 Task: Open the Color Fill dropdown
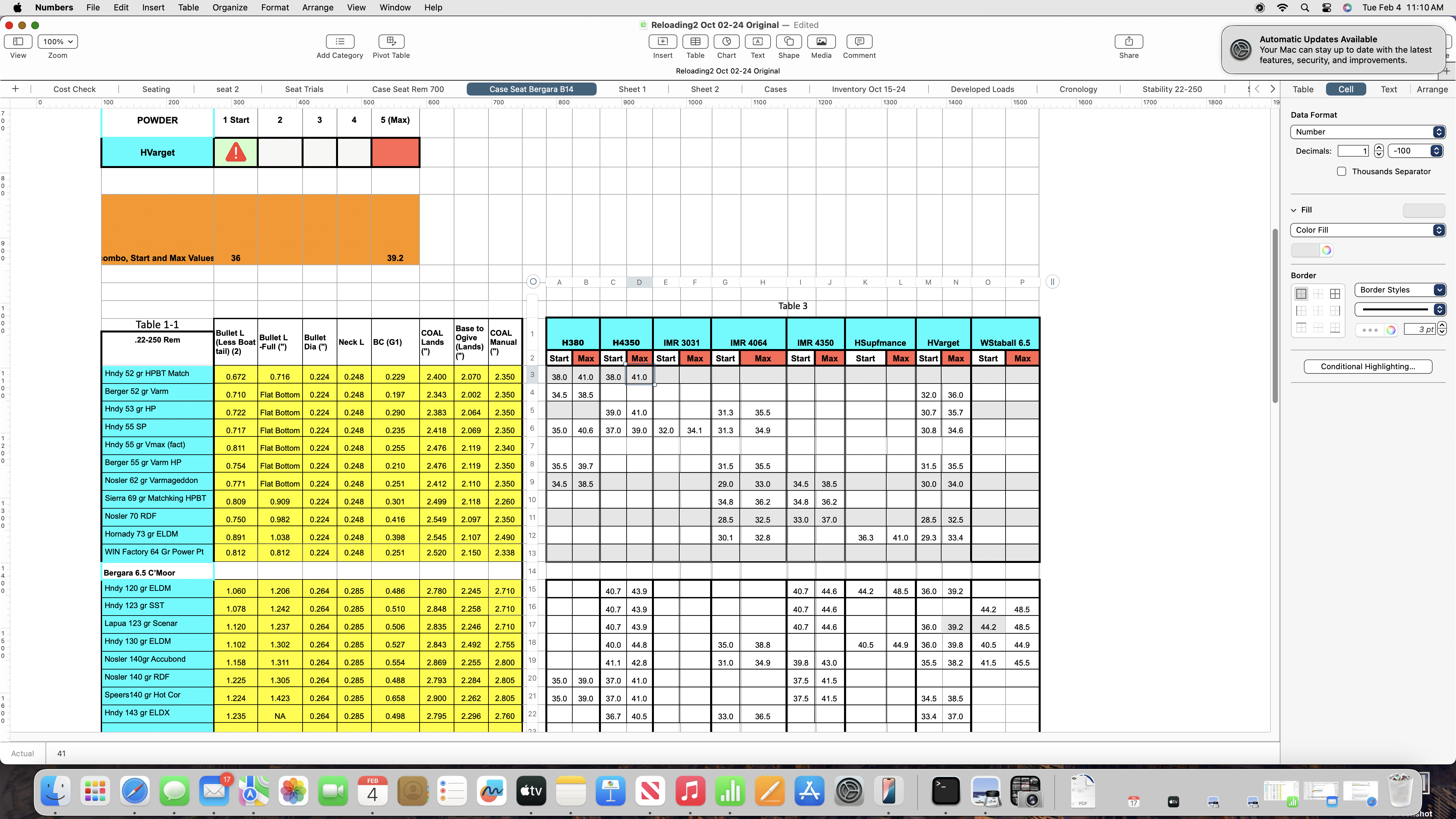coord(1368,230)
